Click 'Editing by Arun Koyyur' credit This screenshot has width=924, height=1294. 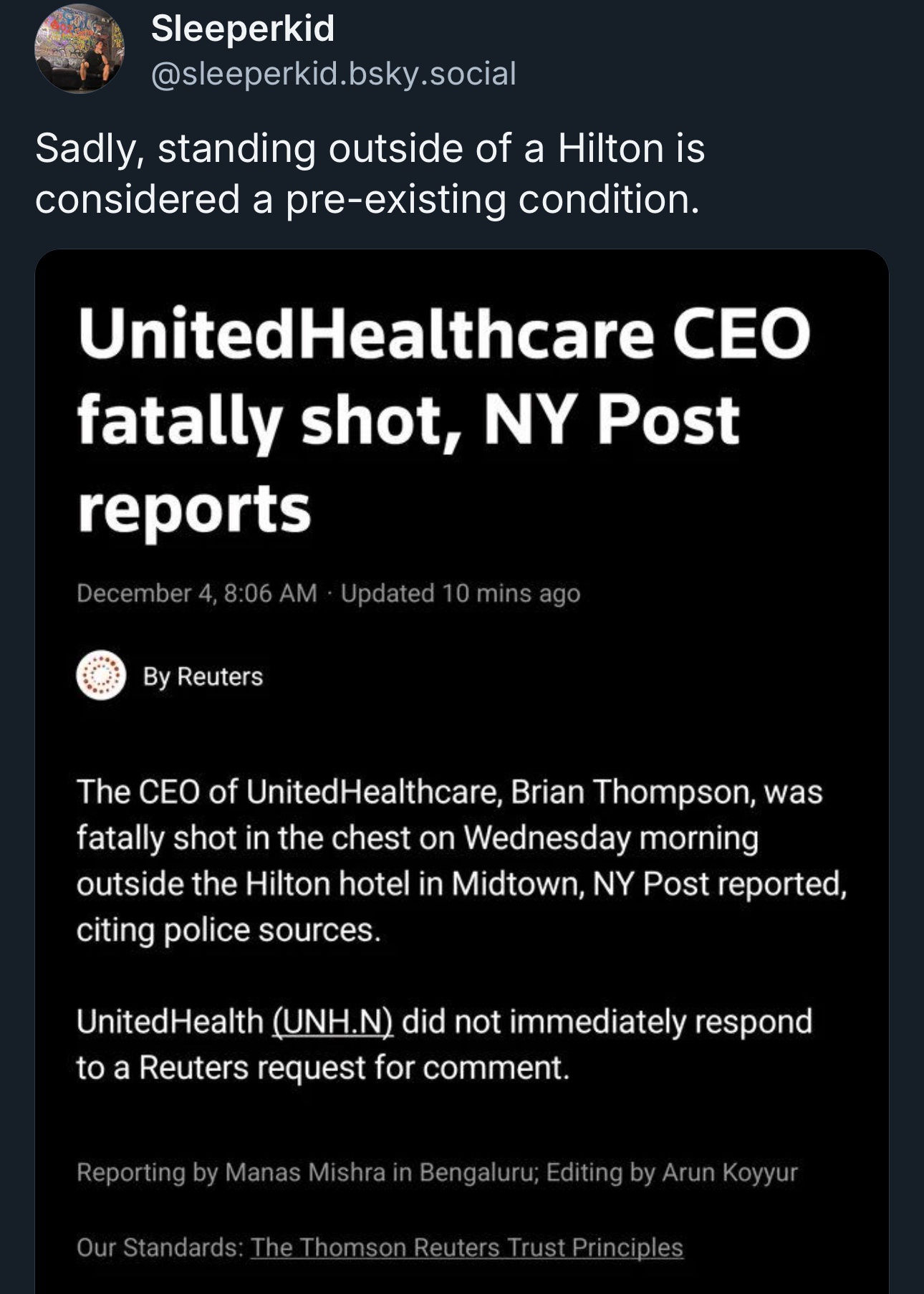[672, 1172]
